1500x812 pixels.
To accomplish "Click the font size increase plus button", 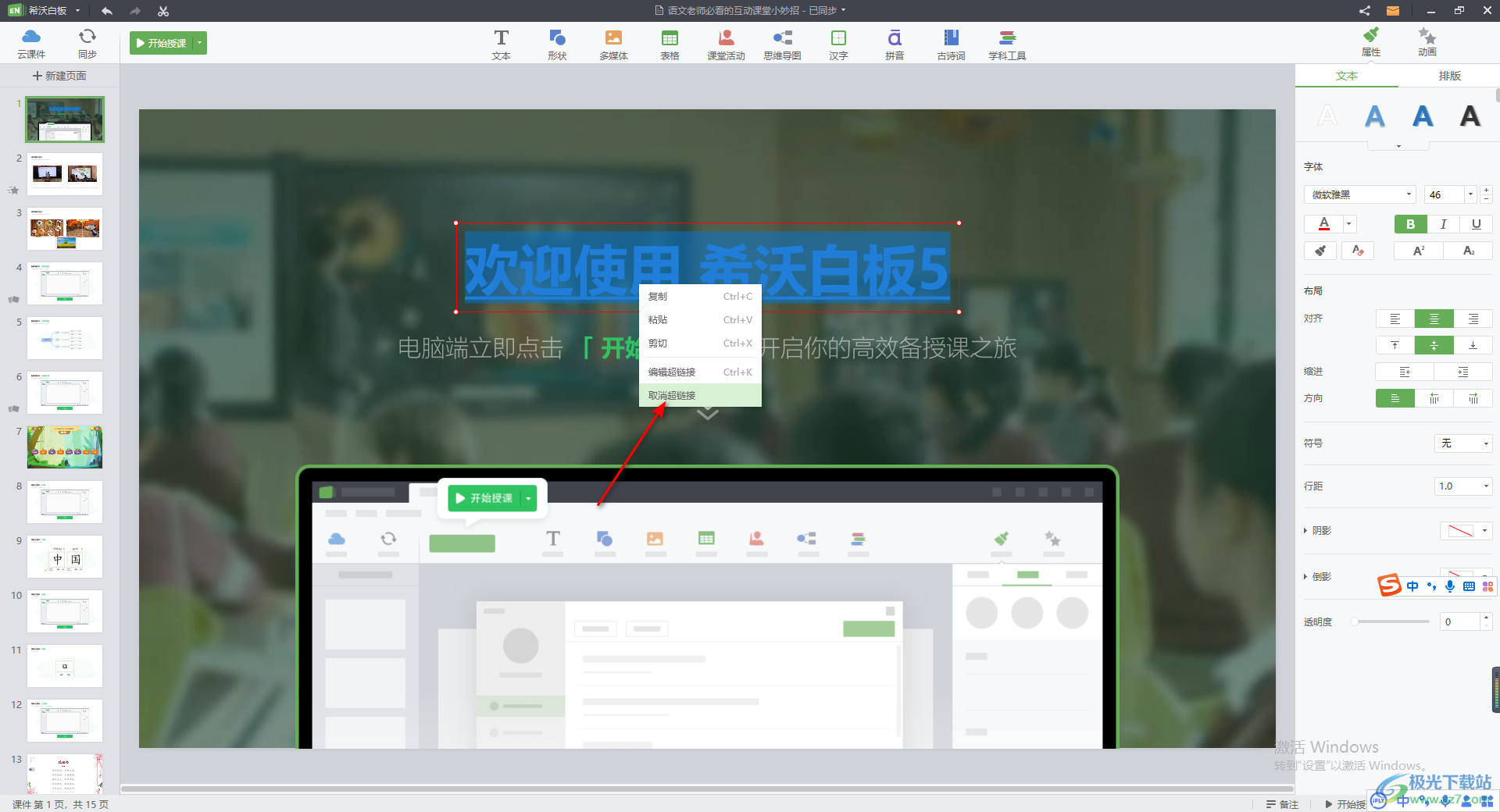I will 1486,190.
